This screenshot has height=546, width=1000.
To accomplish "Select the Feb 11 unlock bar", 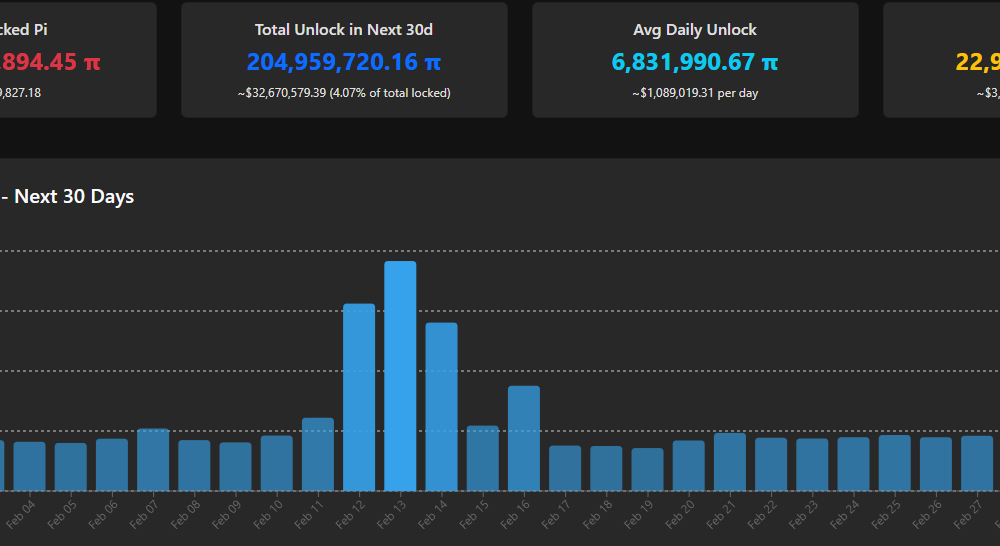I will point(318,454).
